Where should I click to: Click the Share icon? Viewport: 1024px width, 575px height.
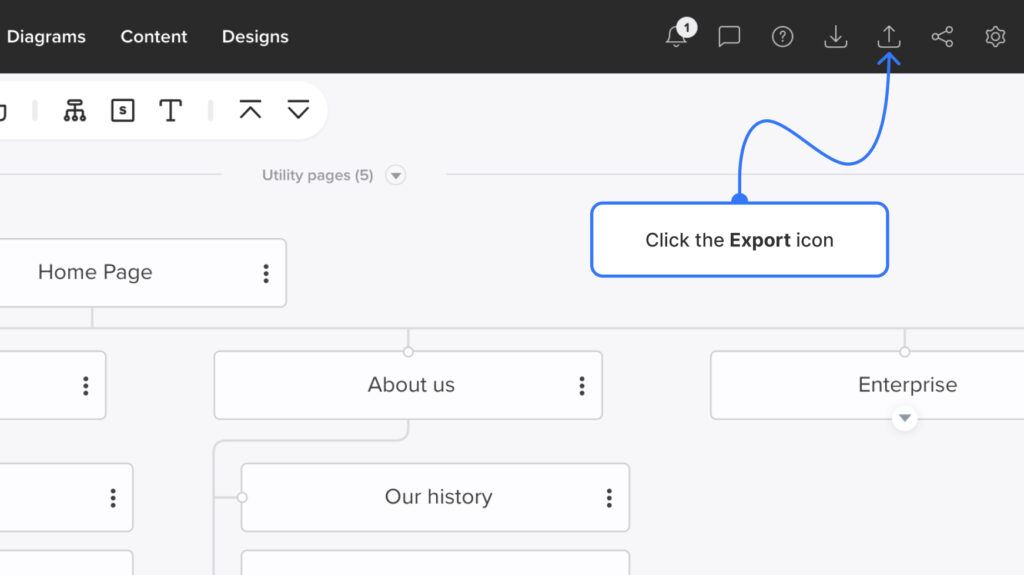[x=942, y=37]
